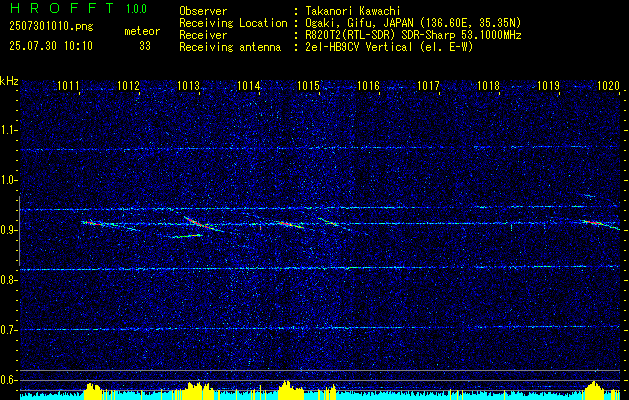Click the yellow power peak below 1013
The image size is (629, 400).
click(x=200, y=391)
